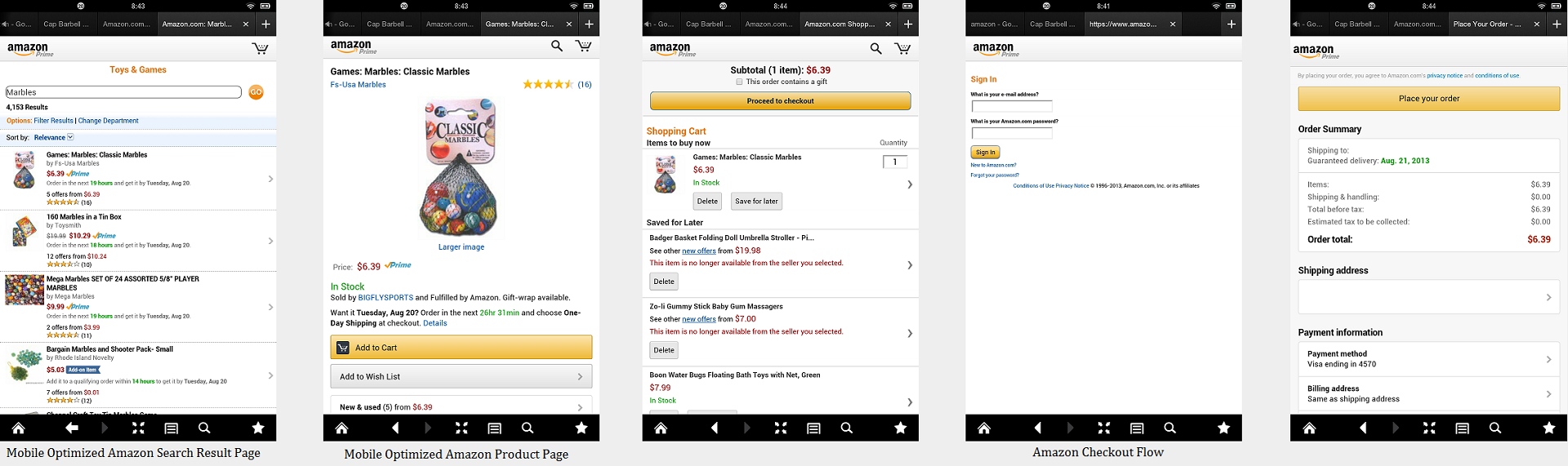This screenshot has width=1568, height=466.
Task: Open the cart icon on the Toys & Games page
Action: click(x=261, y=48)
